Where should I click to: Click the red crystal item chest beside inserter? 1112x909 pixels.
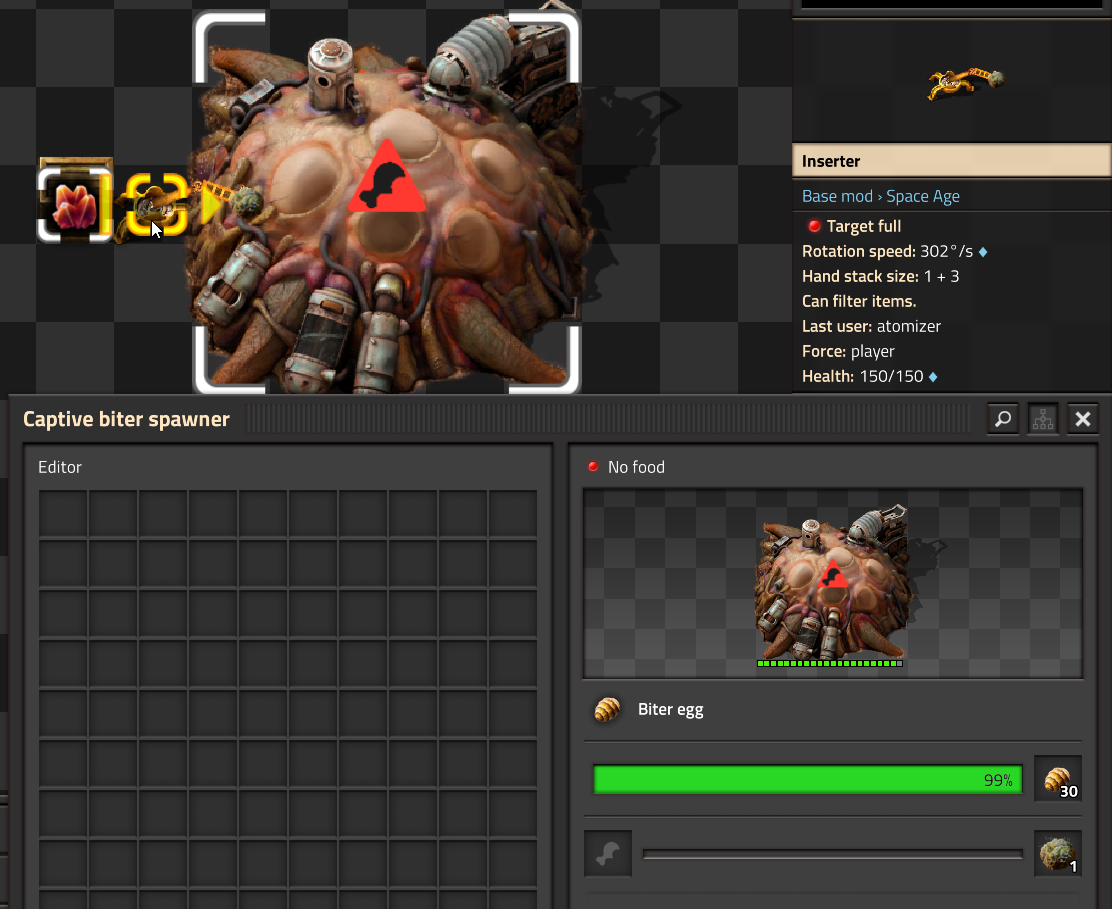click(x=74, y=204)
